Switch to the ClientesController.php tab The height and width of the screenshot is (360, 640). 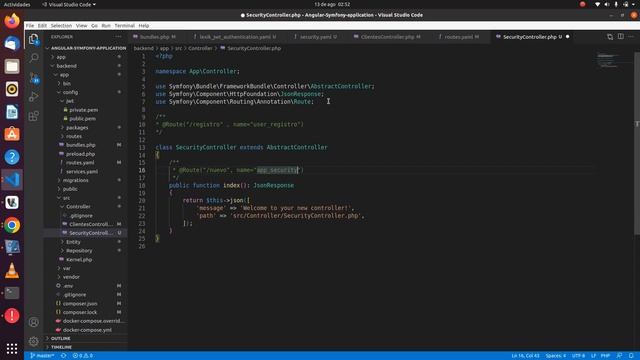pyautogui.click(x=387, y=37)
